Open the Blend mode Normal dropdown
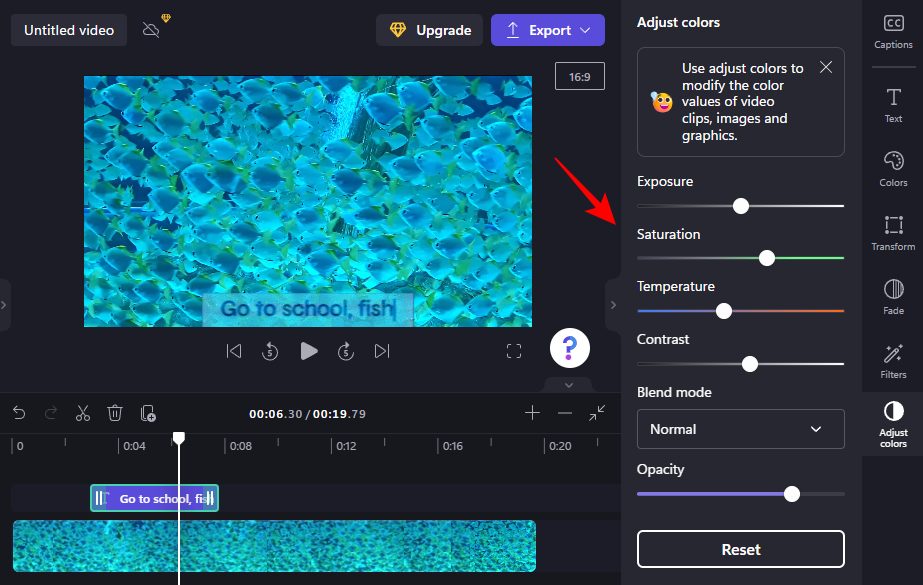Image resolution: width=923 pixels, height=585 pixels. point(740,429)
